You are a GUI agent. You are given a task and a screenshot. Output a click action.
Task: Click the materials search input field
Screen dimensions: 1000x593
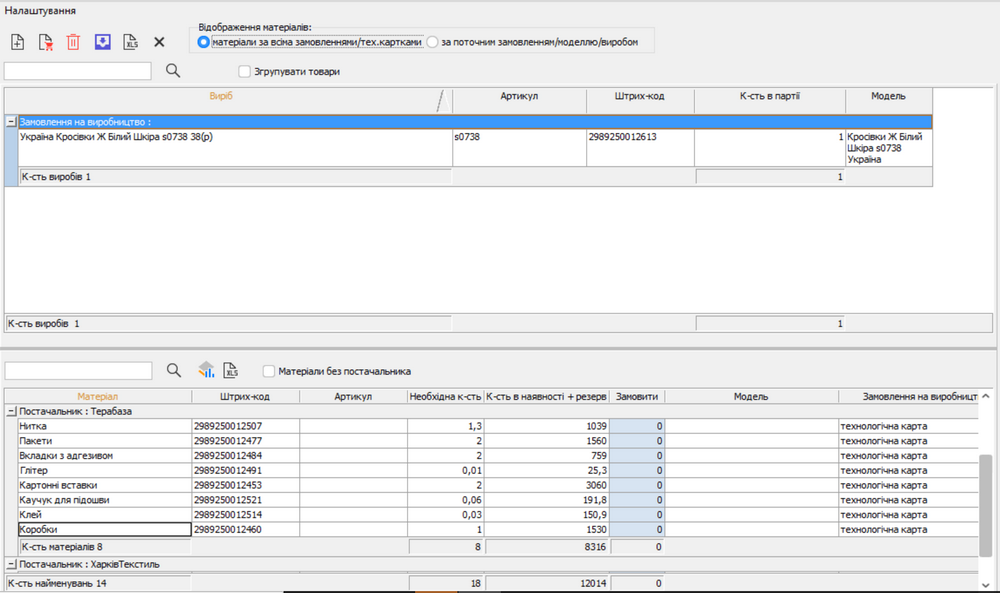[78, 371]
